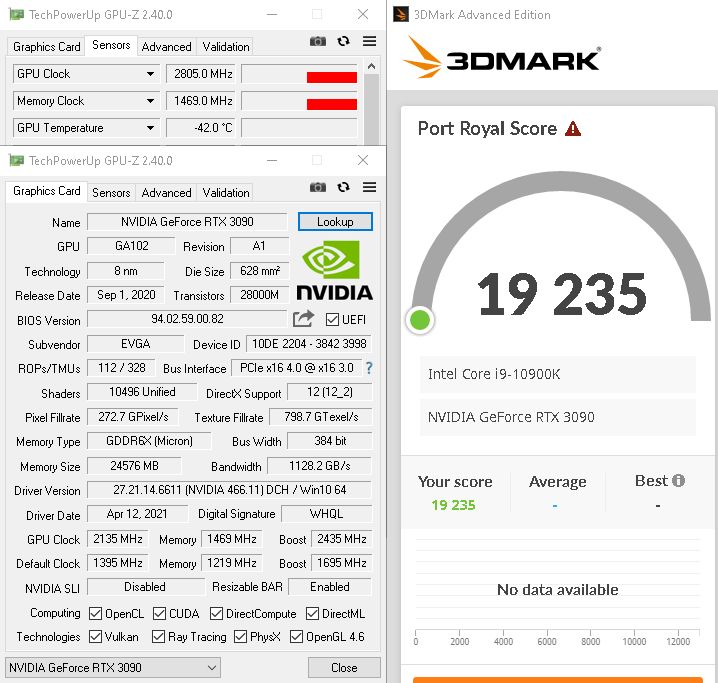The width and height of the screenshot is (718, 683).
Task: Refresh sensors using the refresh icon in Sensors window
Action: click(x=343, y=42)
